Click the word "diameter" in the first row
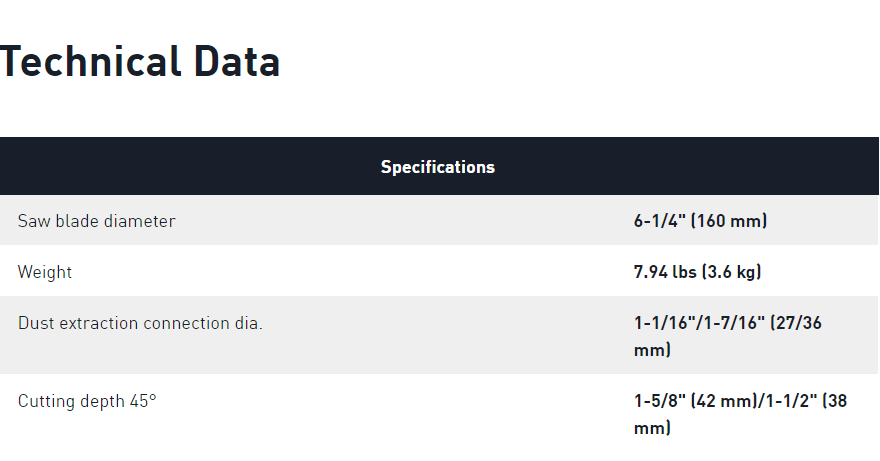880x461 pixels. coord(139,221)
